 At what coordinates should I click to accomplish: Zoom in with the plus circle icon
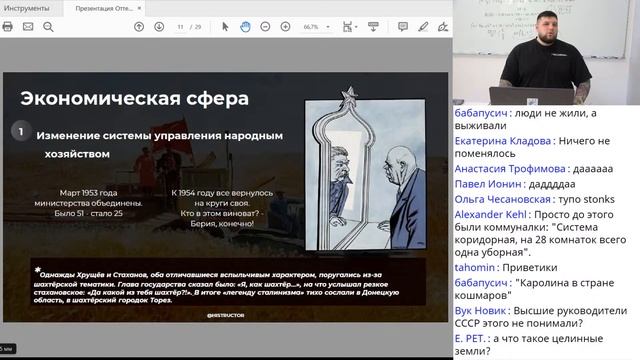tap(285, 27)
